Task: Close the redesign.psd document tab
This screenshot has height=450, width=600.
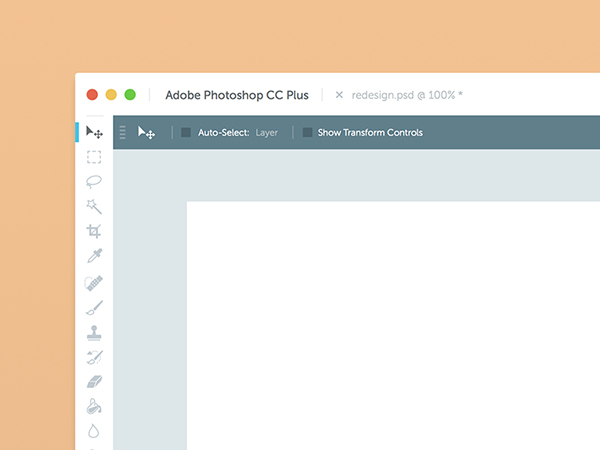Action: [x=339, y=95]
